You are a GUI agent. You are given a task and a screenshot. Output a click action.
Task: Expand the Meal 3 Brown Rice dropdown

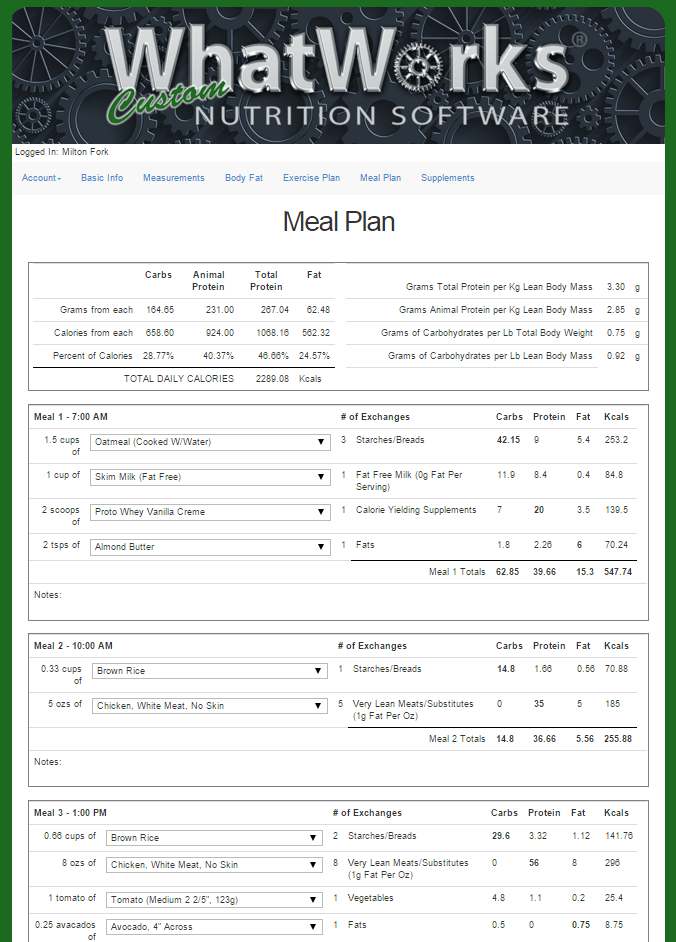tap(215, 838)
